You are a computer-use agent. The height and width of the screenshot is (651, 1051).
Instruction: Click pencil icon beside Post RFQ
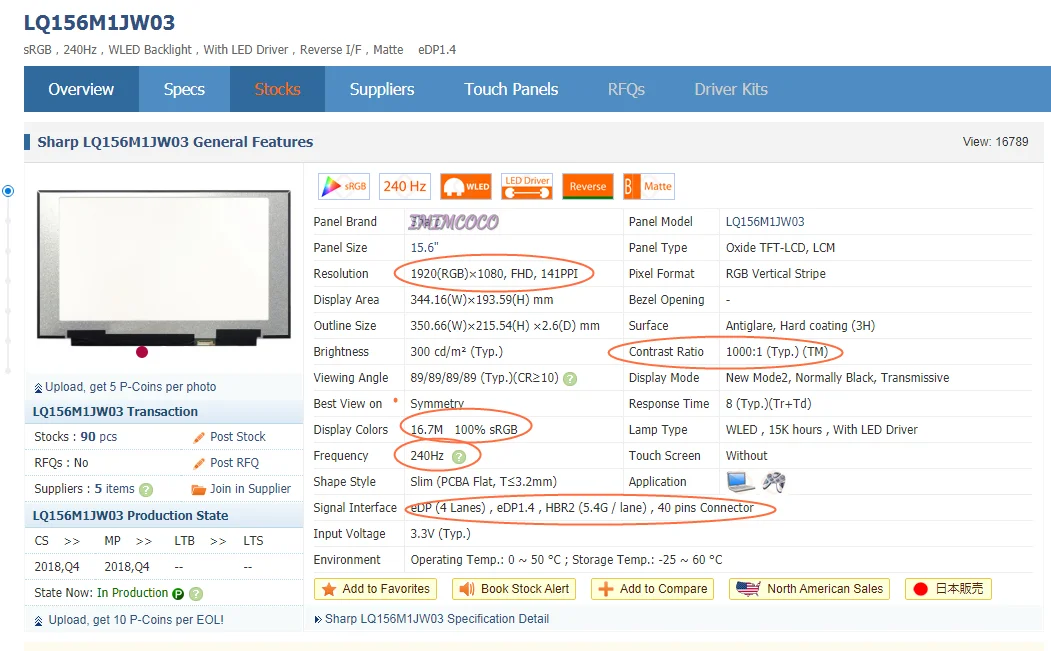pyautogui.click(x=199, y=463)
